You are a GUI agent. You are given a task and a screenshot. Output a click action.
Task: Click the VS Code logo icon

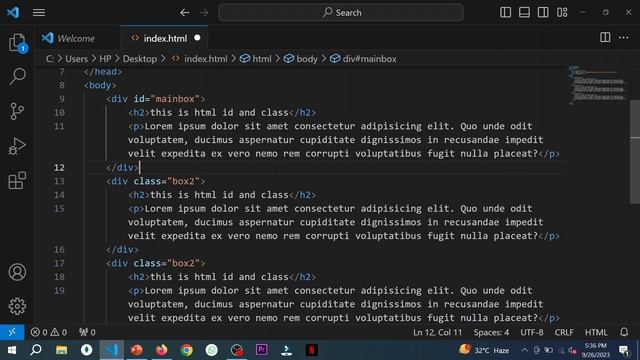[13, 13]
